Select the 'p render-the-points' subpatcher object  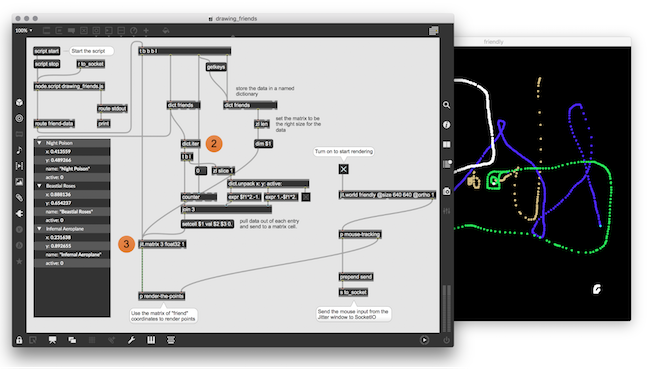pos(161,296)
